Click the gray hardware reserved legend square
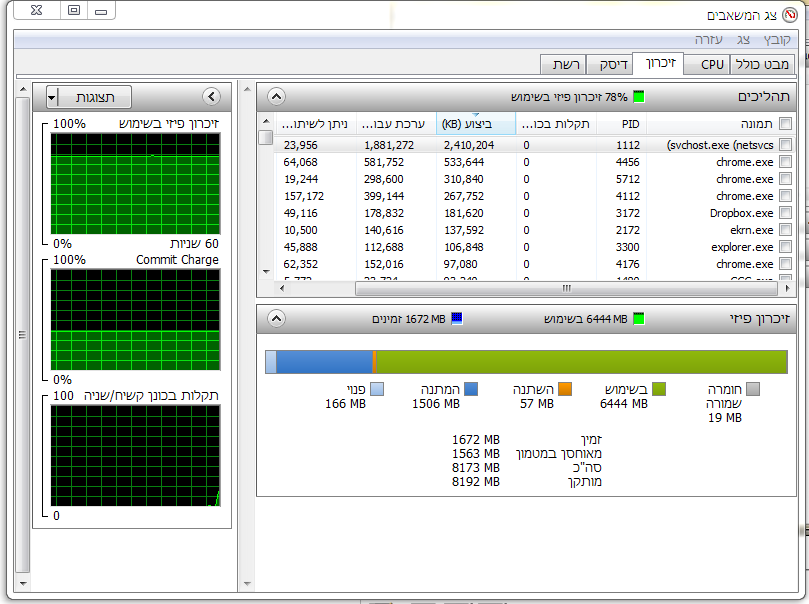The width and height of the screenshot is (809, 604). tap(753, 389)
